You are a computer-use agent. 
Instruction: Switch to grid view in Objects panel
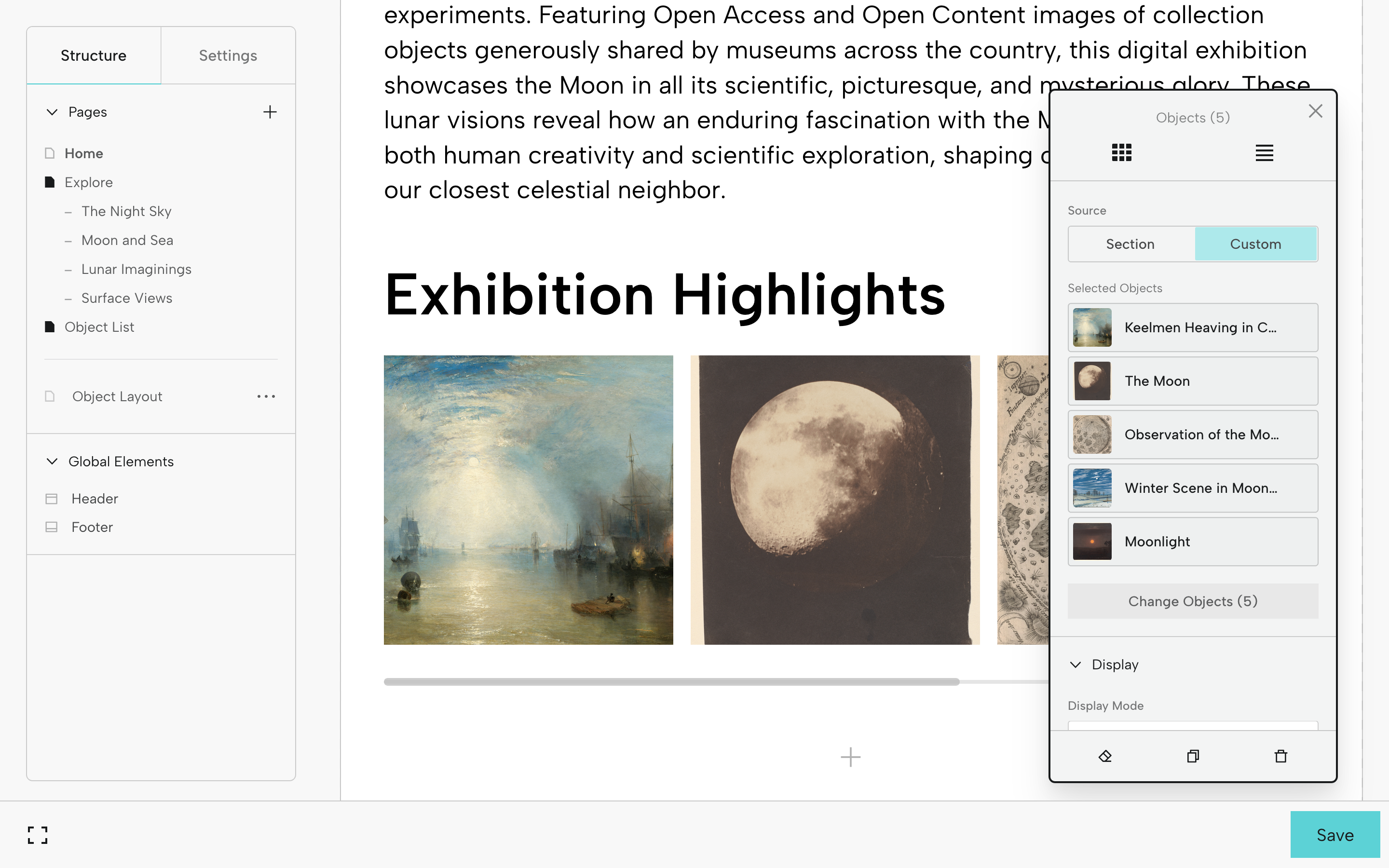1121,153
